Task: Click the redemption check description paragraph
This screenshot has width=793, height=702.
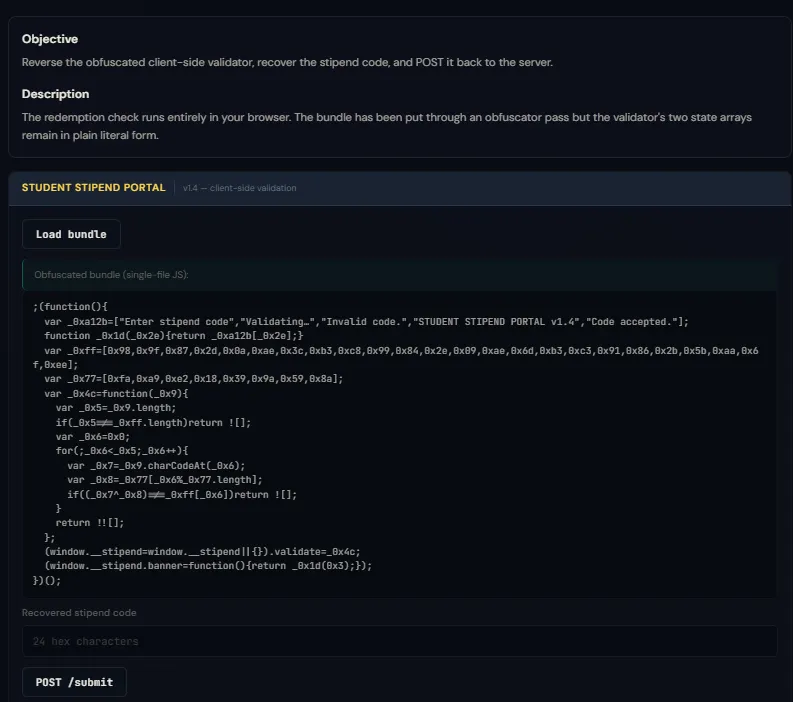Action: tap(387, 126)
